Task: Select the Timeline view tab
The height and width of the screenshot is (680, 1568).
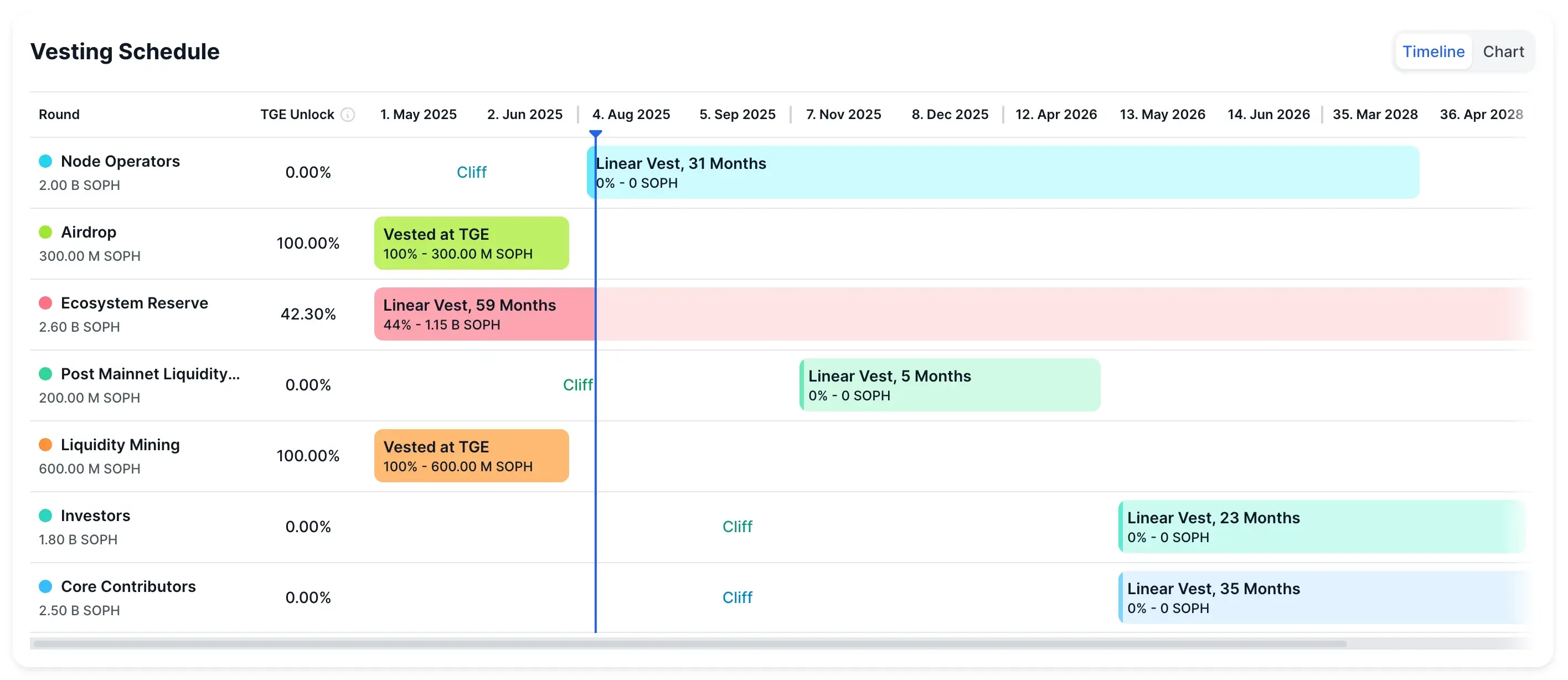Action: (1433, 51)
